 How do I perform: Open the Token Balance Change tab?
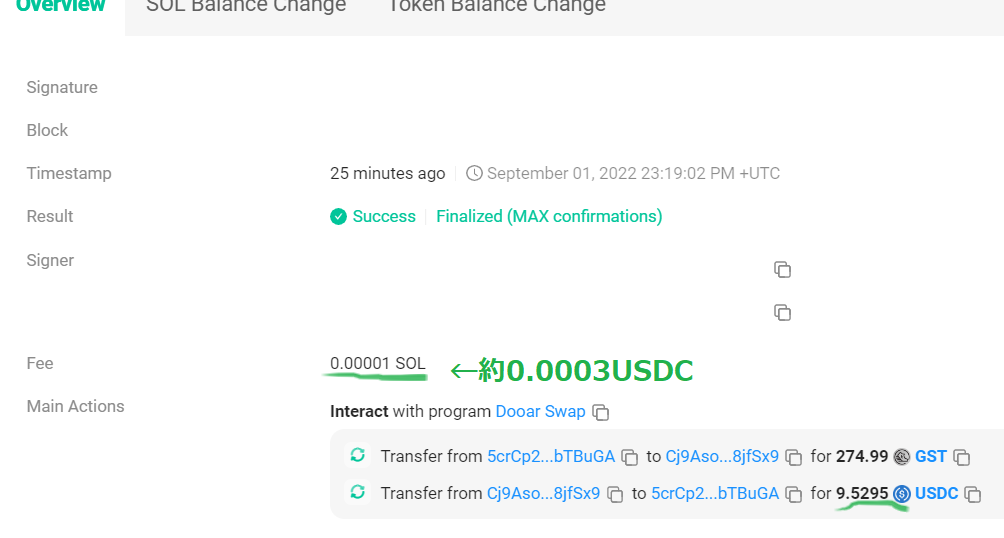pos(497,6)
